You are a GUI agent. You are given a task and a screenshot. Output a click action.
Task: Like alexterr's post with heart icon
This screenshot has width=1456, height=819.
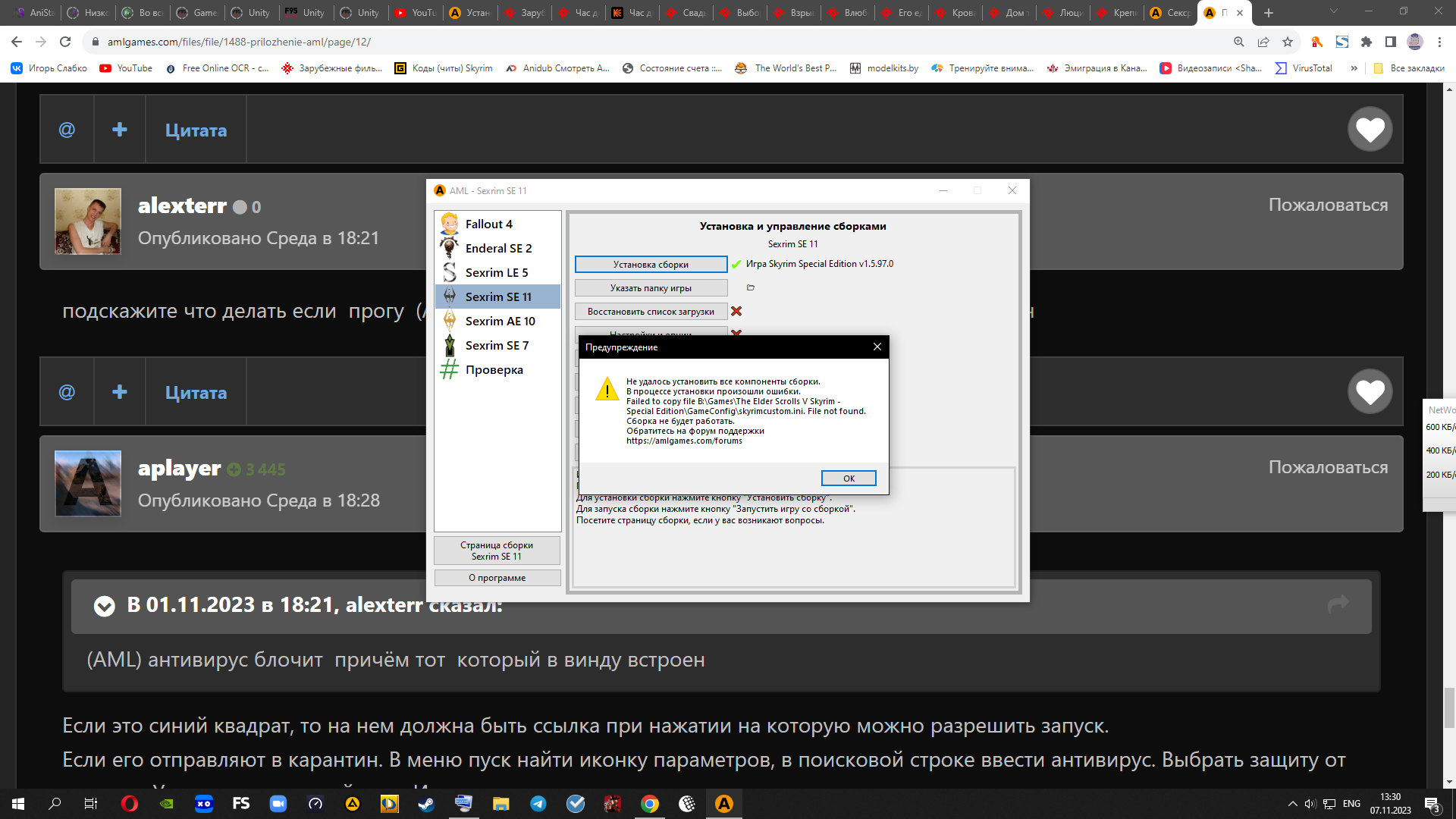[x=1370, y=391]
